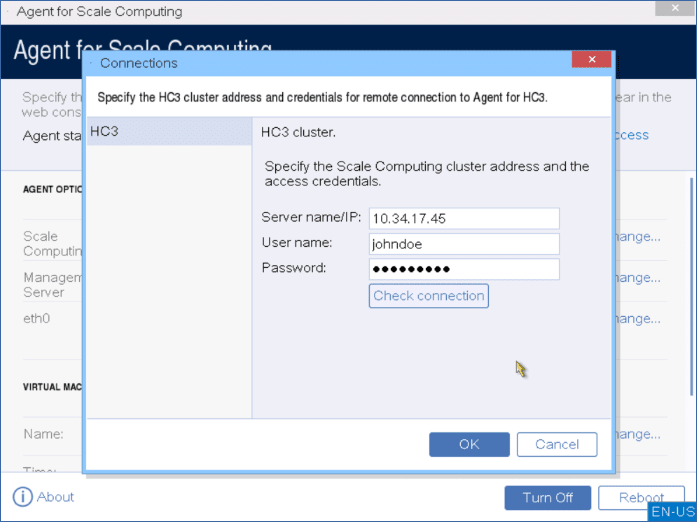Close the Connections dialog with the red X

tap(591, 60)
